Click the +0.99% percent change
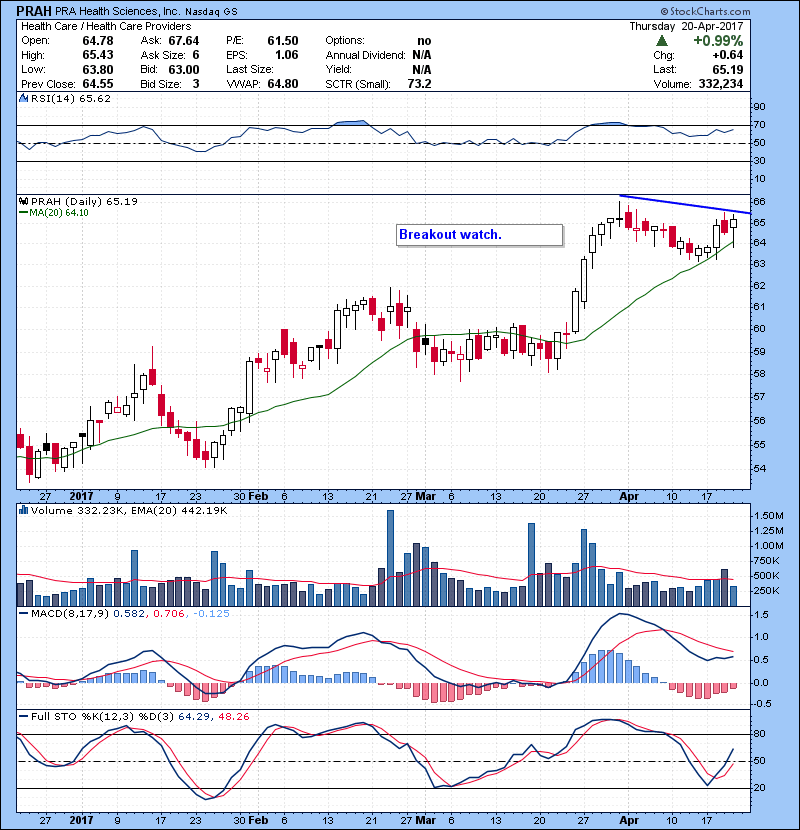Screen dimensions: 800x830 [718, 41]
